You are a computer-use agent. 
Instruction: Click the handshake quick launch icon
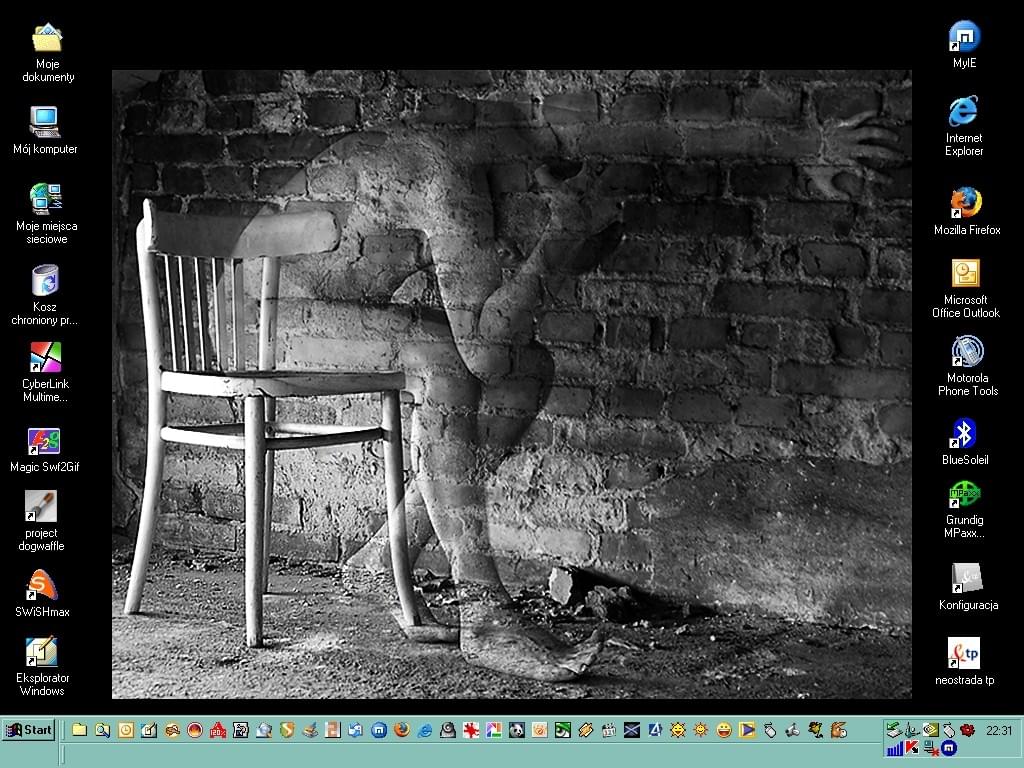point(172,730)
